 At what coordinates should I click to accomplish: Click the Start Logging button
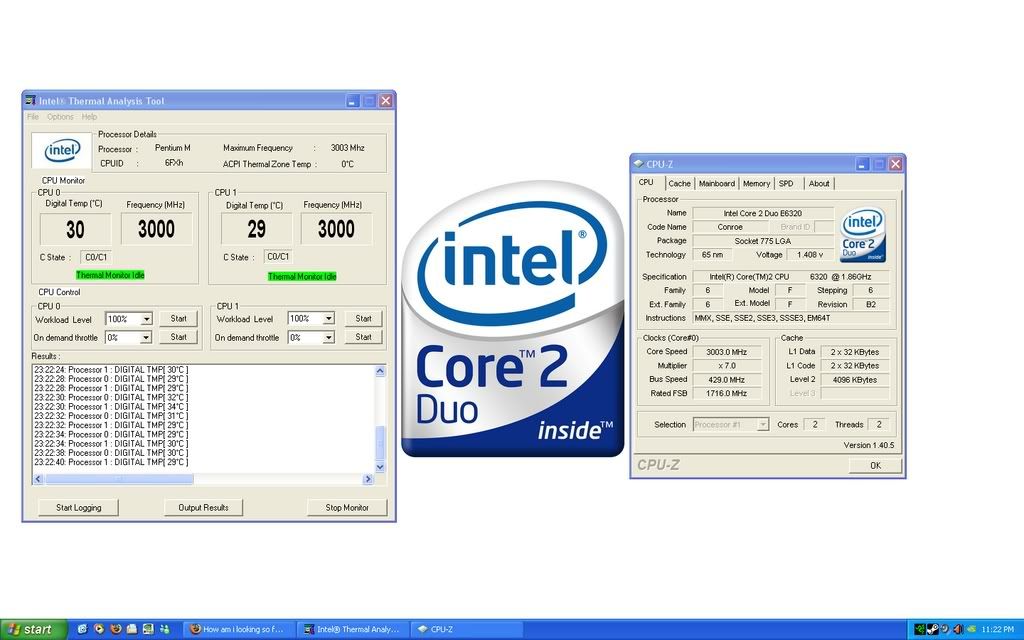pos(78,507)
